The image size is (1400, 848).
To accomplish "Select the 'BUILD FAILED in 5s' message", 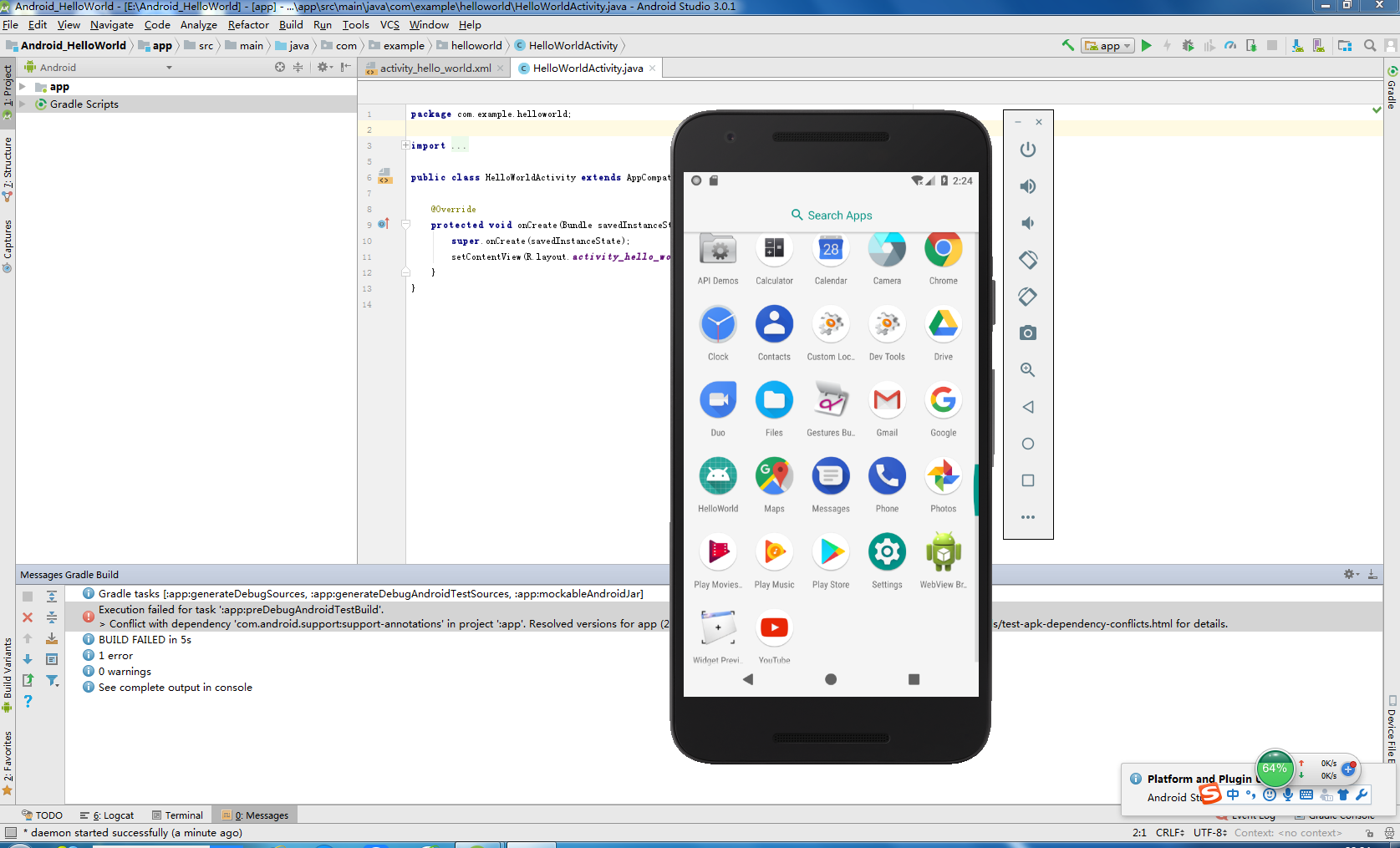I will (145, 640).
